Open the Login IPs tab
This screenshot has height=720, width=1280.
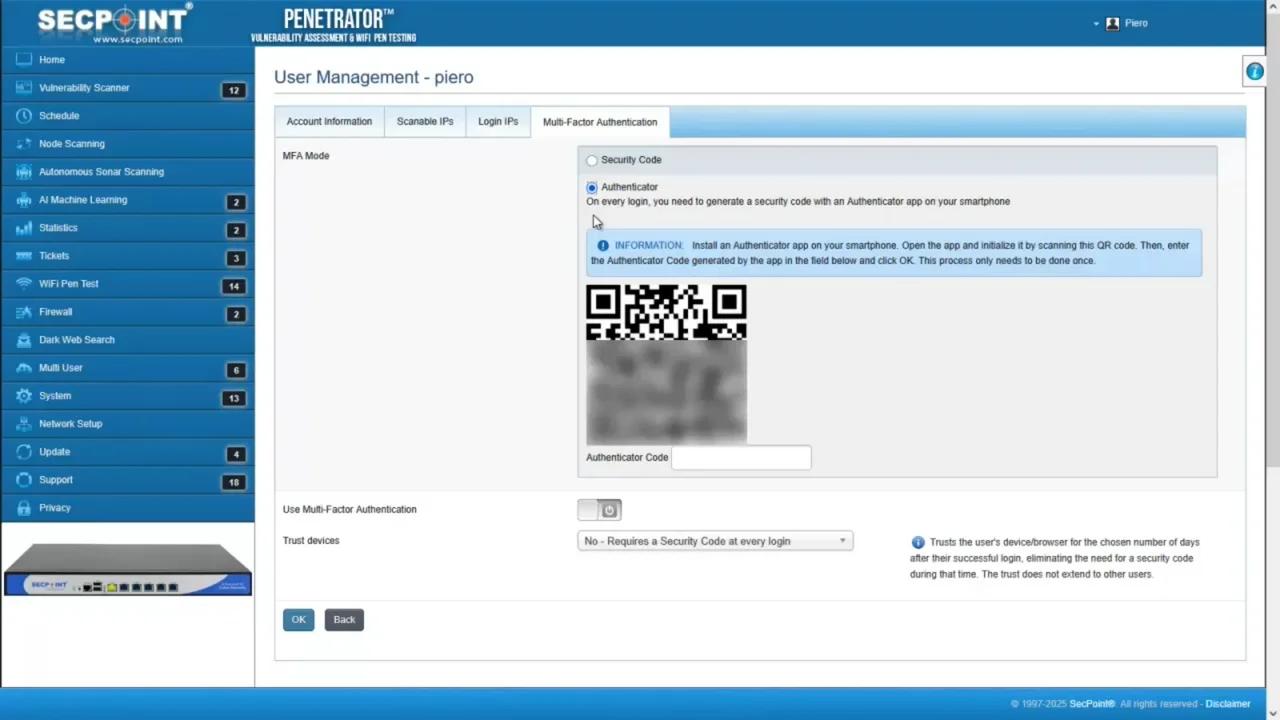497,121
